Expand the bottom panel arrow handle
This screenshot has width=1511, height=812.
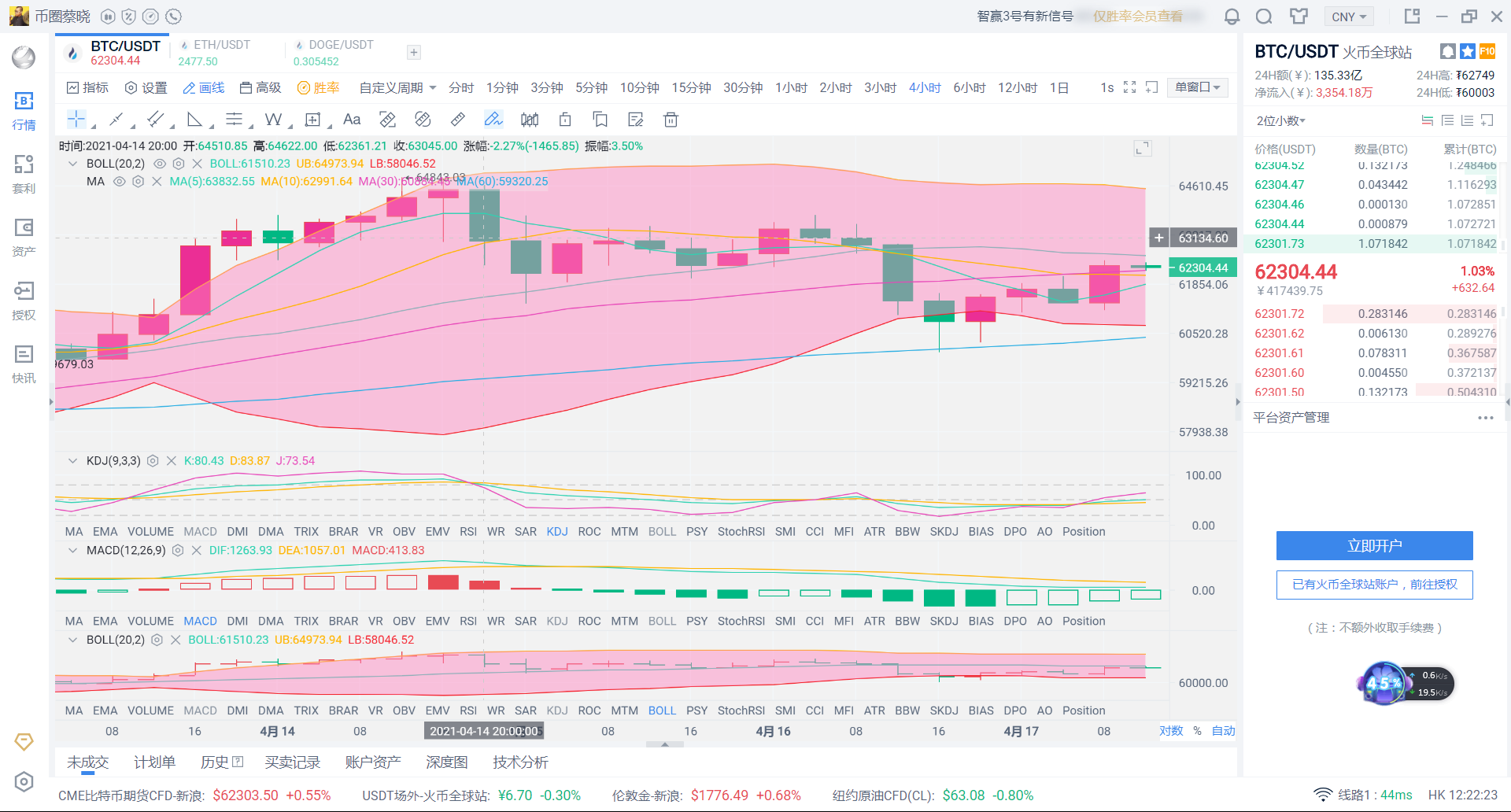[x=665, y=744]
